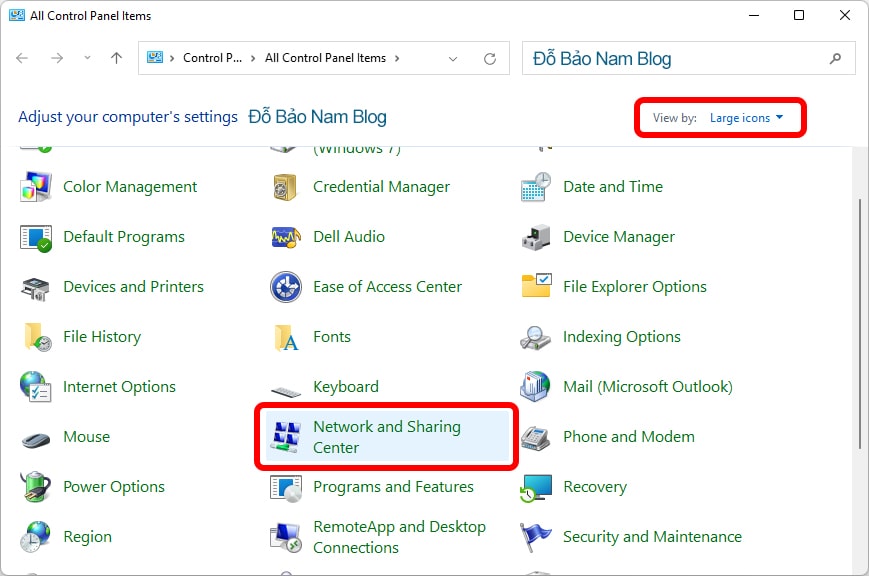The image size is (869, 576).
Task: Click the Fonts folder icon
Action: (x=286, y=338)
